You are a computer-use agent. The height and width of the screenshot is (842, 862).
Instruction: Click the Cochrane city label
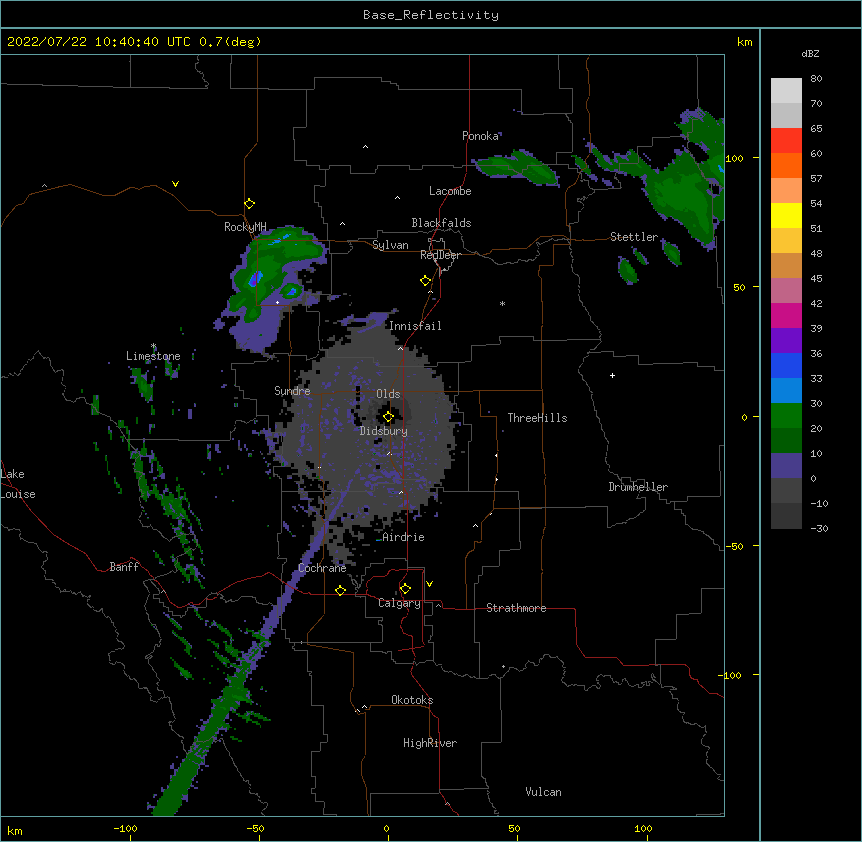tap(322, 568)
